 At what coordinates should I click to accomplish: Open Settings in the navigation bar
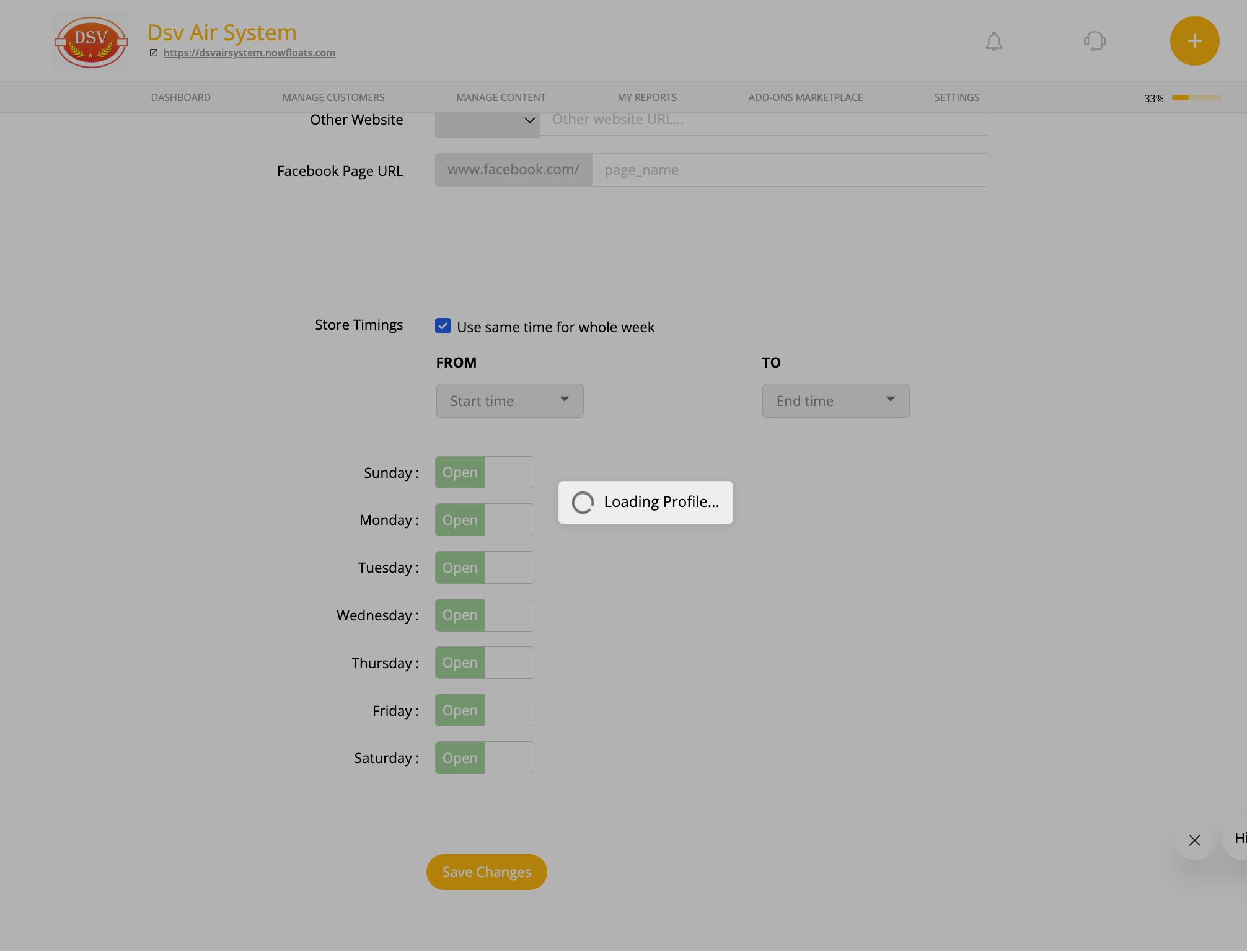[x=956, y=97]
